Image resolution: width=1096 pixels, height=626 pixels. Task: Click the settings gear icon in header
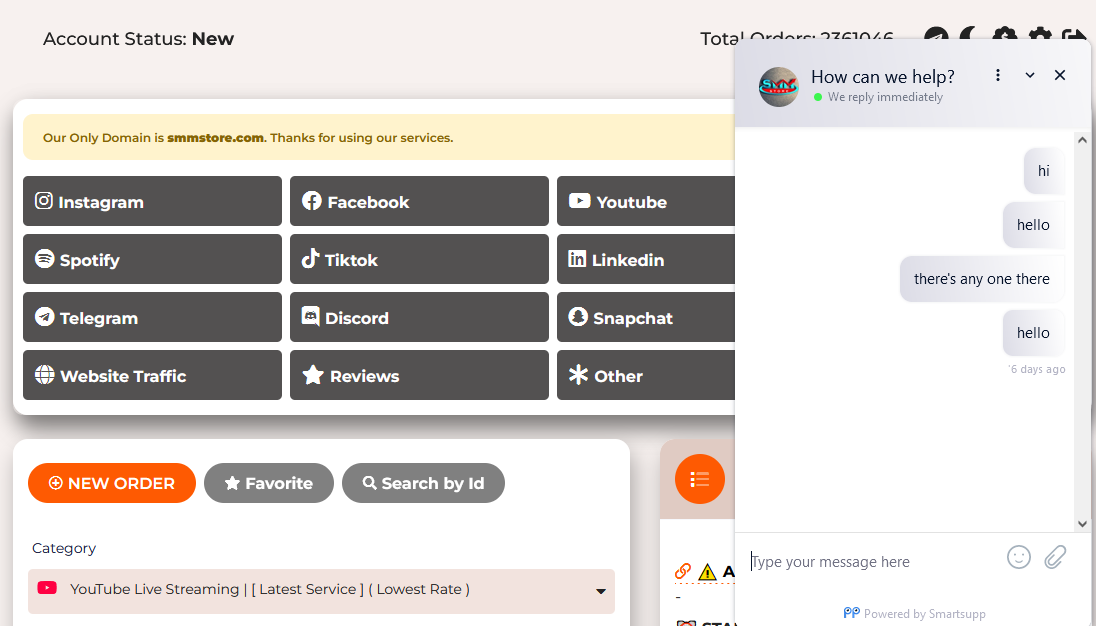pos(1040,34)
